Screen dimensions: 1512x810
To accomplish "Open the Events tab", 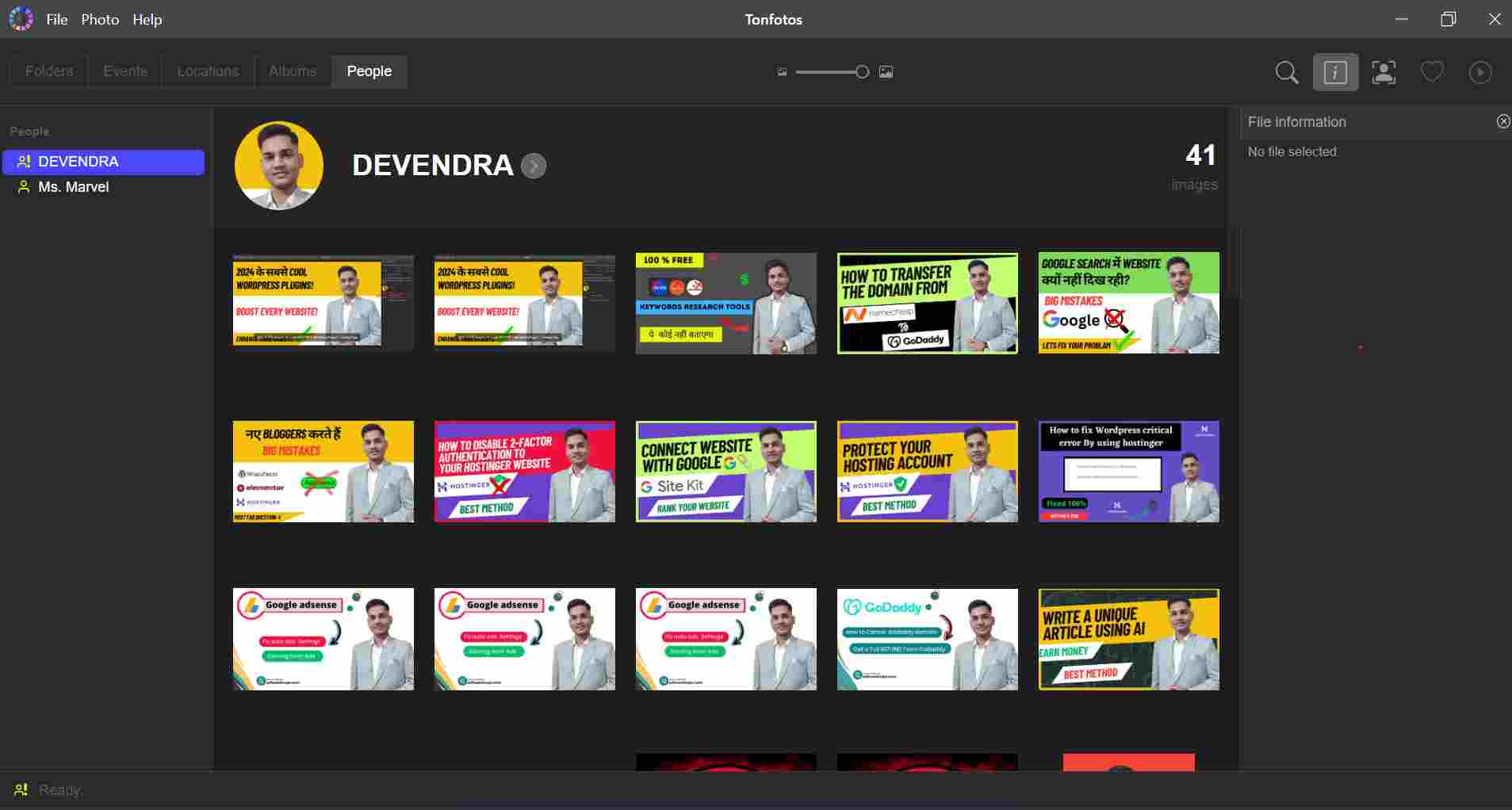I will pos(125,71).
